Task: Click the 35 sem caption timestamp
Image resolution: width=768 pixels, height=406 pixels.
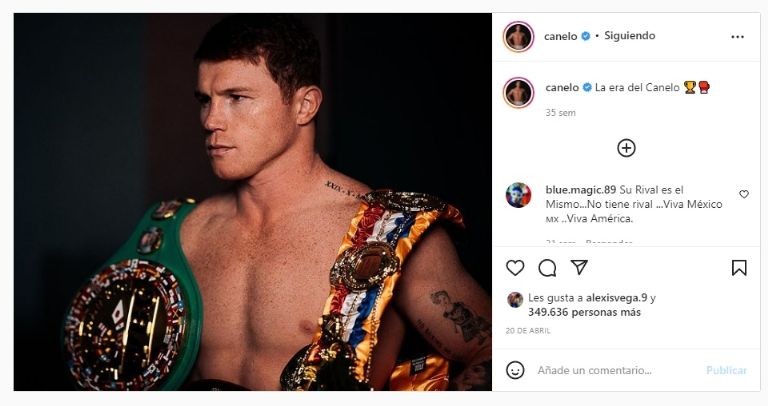Action: pos(560,113)
